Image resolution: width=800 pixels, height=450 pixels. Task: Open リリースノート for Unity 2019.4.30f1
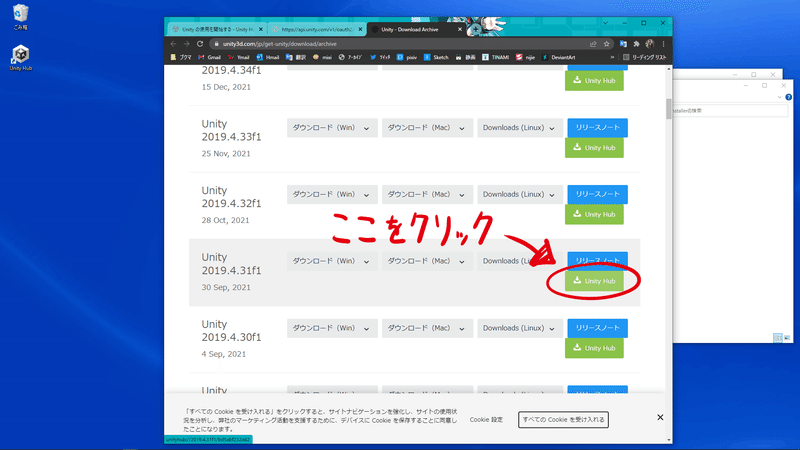pos(597,328)
